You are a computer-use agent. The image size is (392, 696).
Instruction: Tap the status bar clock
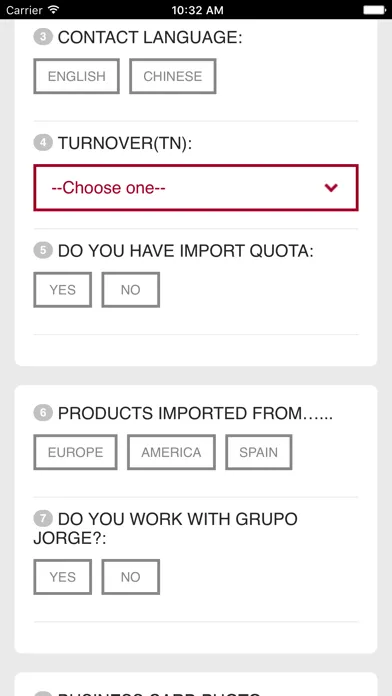(197, 10)
